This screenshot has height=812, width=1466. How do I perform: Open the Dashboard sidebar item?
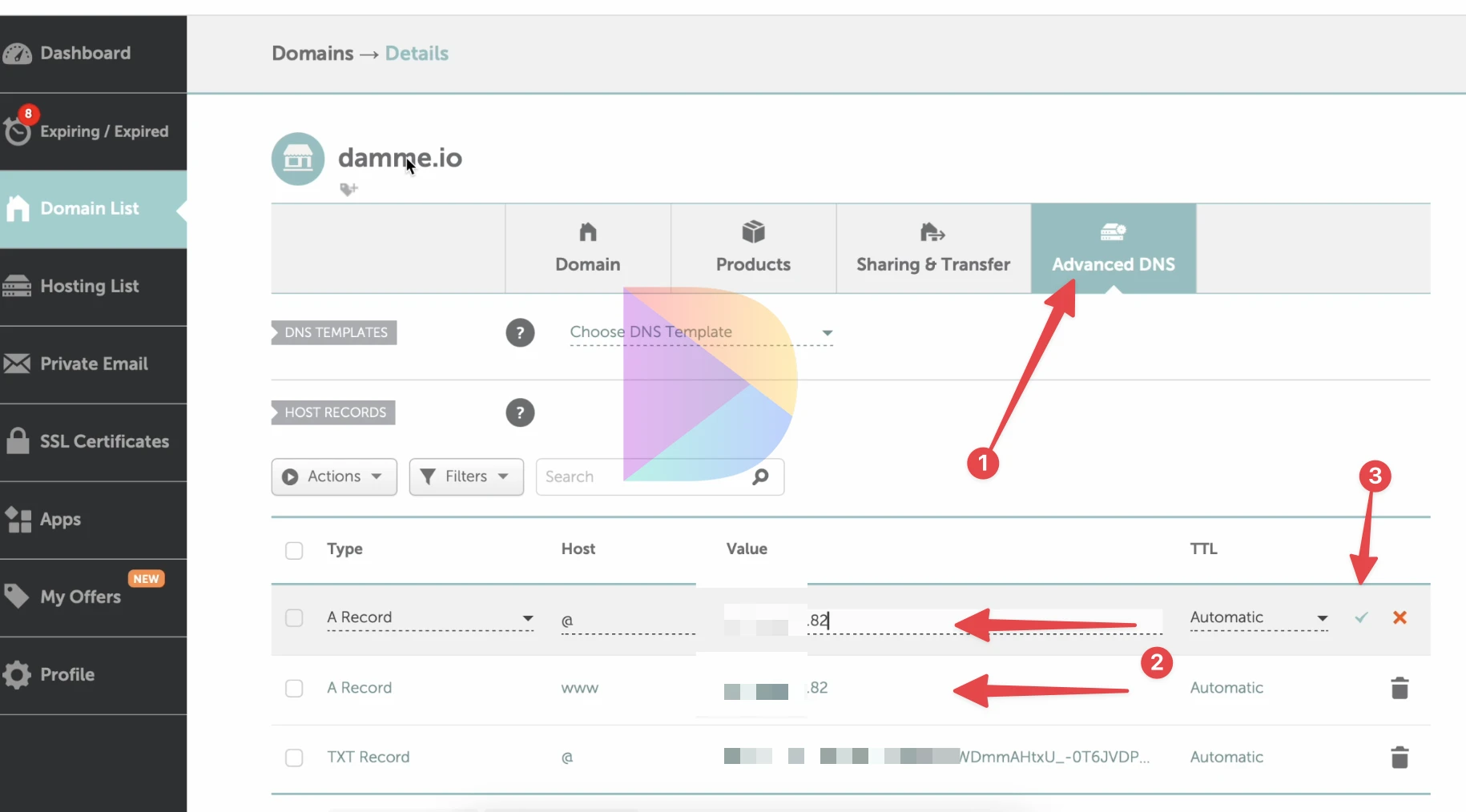coord(93,54)
